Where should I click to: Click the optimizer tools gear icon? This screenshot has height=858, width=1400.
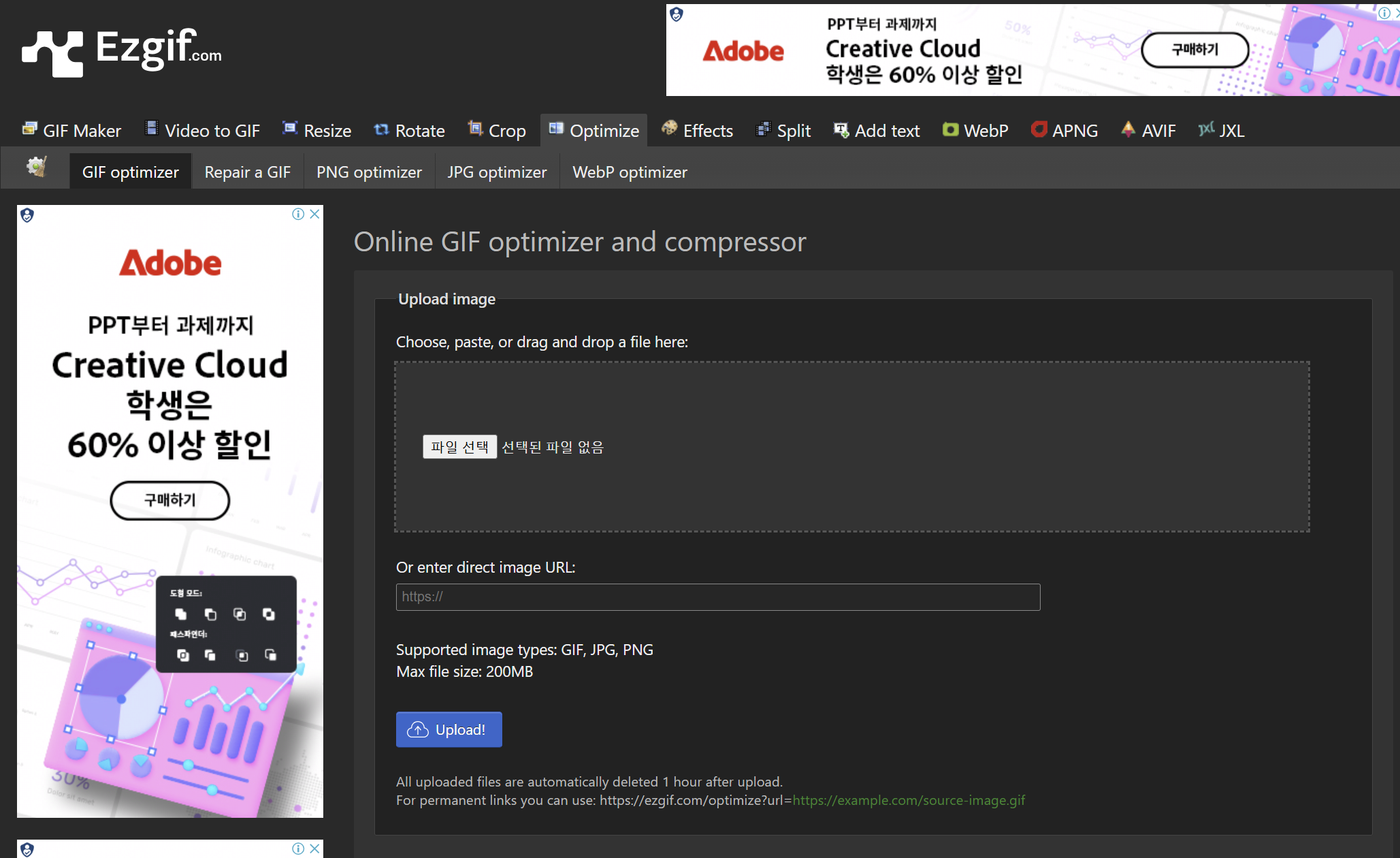(36, 166)
